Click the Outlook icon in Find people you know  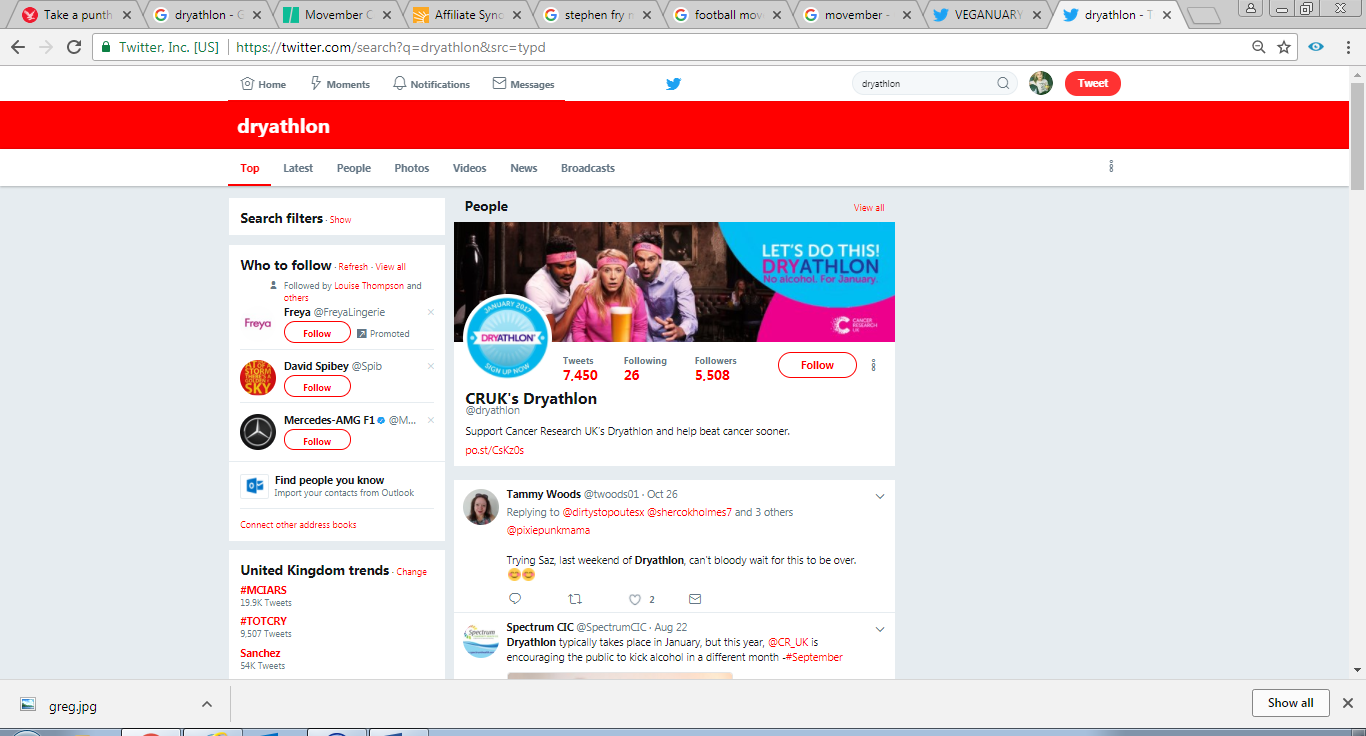(254, 486)
